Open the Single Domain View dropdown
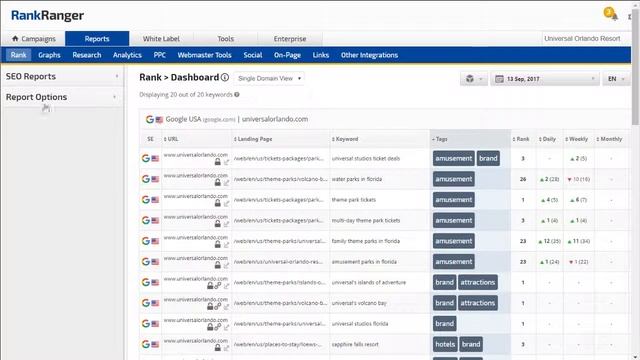The height and width of the screenshot is (360, 640). click(269, 78)
